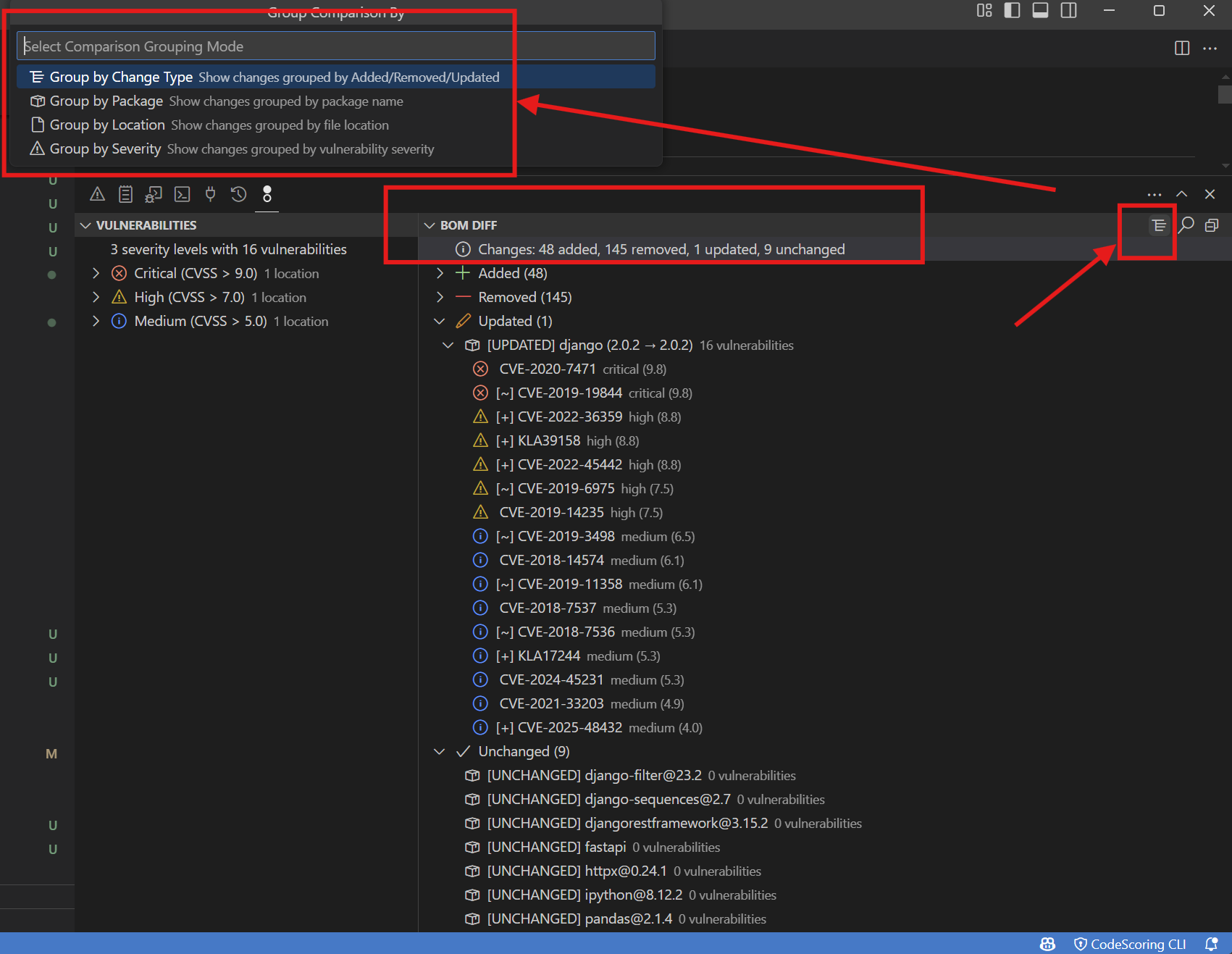Click the Customize Layout icon in title bar
This screenshot has width=1232, height=954.
pos(984,10)
